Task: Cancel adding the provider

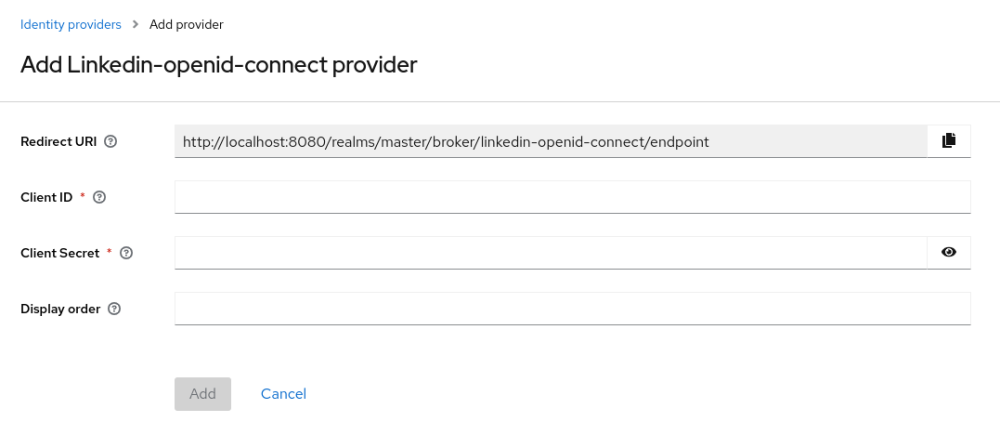Action: [283, 394]
